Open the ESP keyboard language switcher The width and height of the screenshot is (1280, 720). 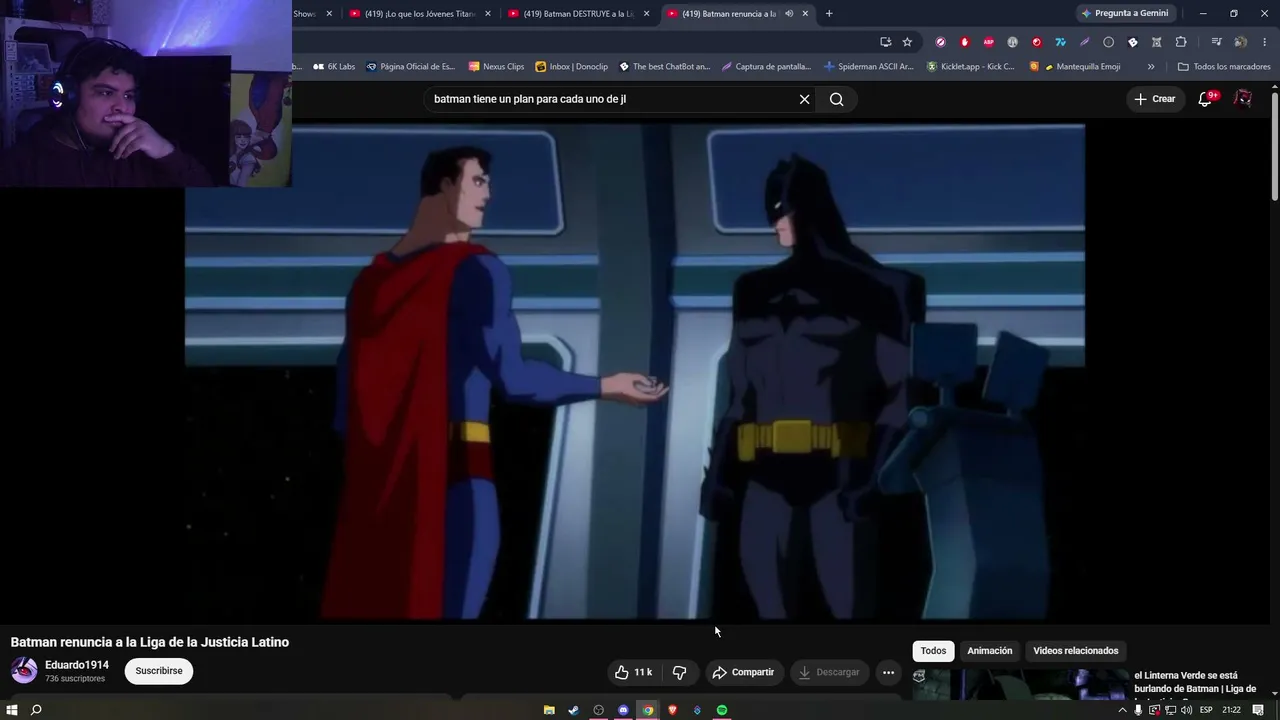[x=1206, y=710]
